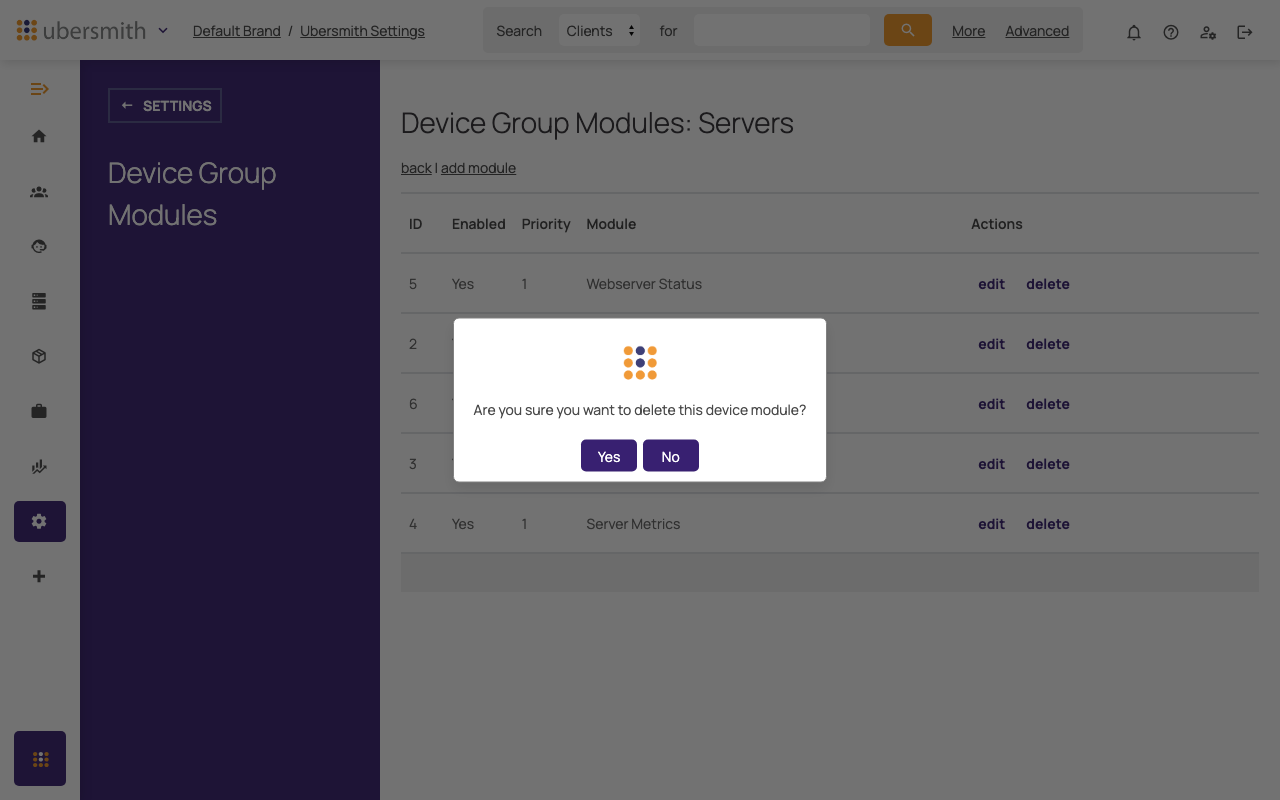Click the add module link
This screenshot has width=1280, height=800.
pyautogui.click(x=478, y=168)
